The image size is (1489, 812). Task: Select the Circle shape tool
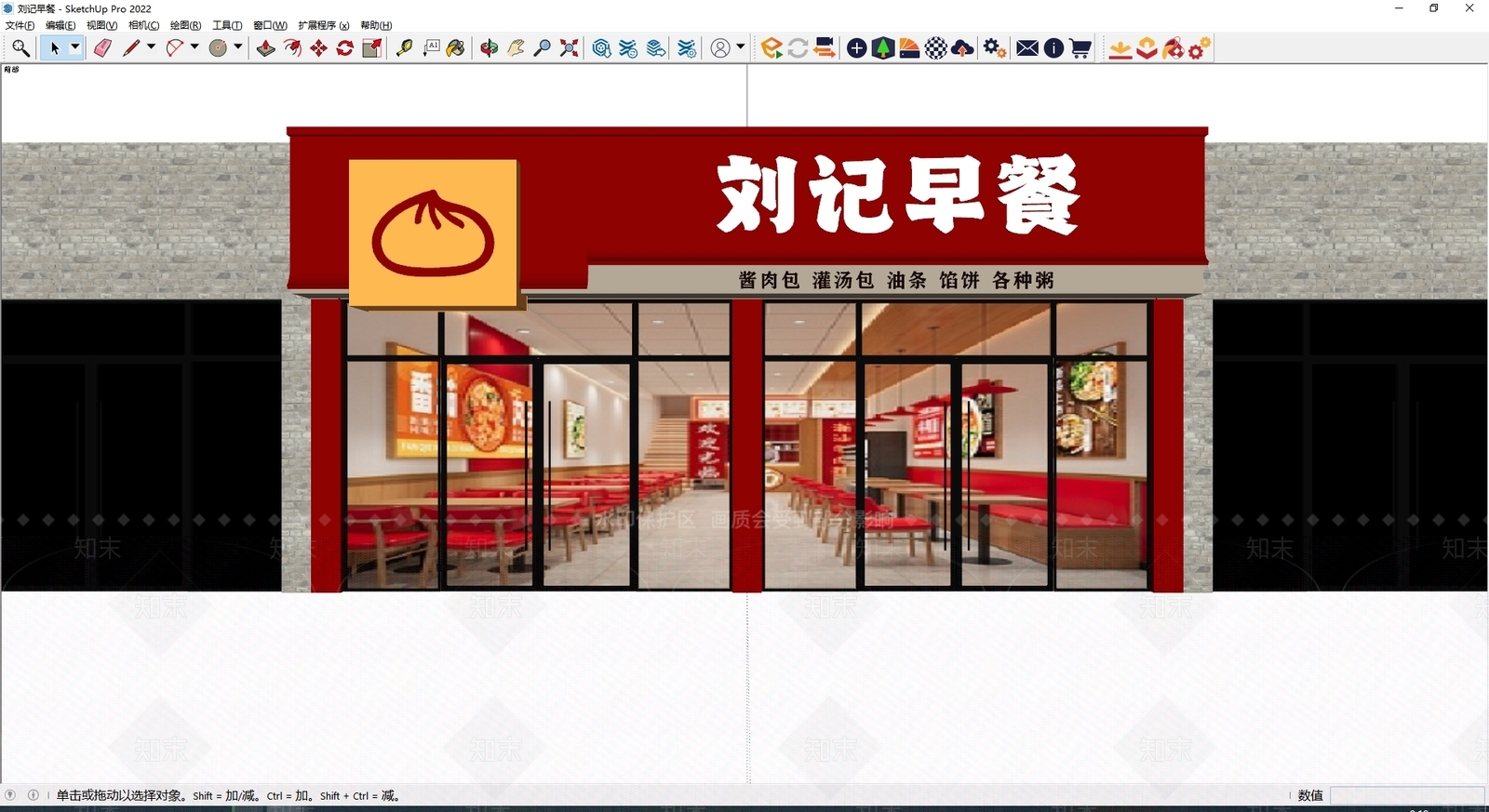point(218,48)
